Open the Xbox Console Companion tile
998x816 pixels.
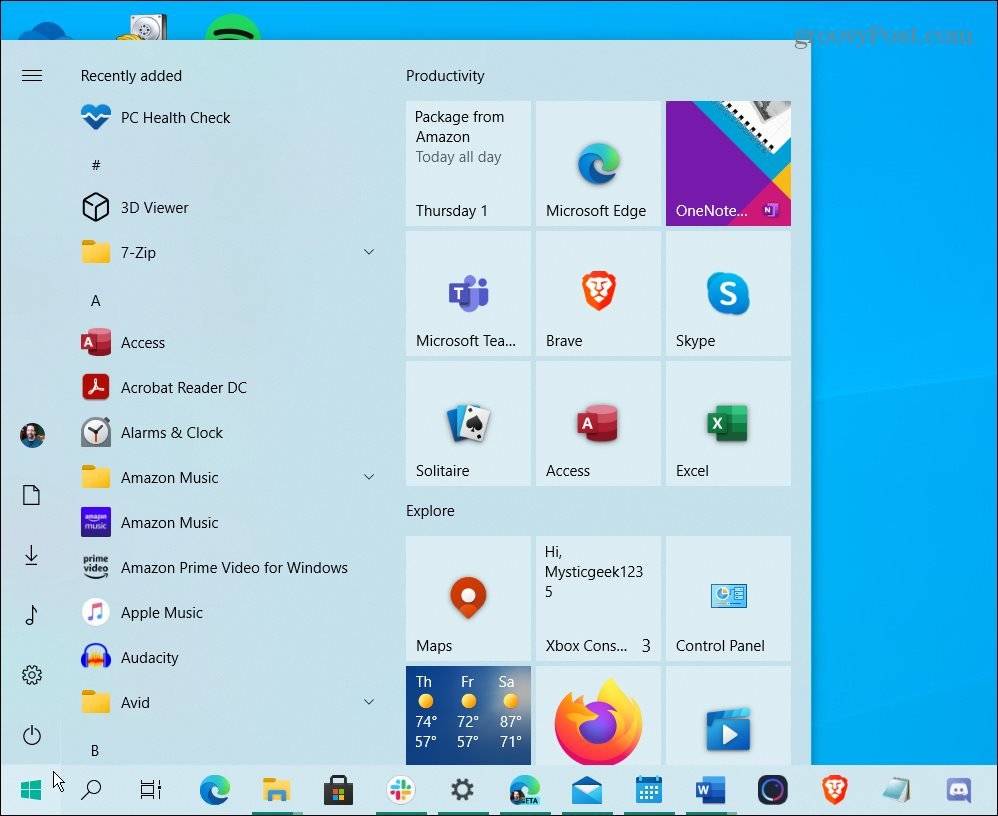point(598,598)
